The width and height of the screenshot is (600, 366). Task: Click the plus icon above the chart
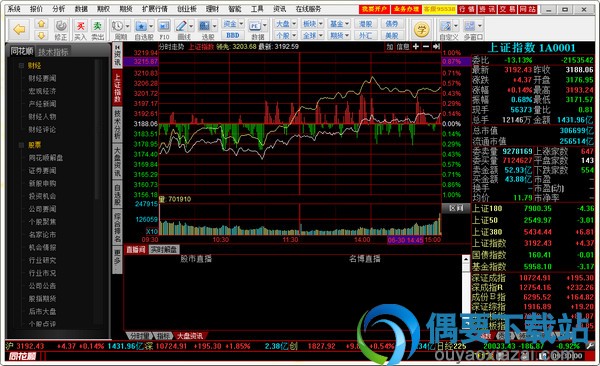[416, 46]
